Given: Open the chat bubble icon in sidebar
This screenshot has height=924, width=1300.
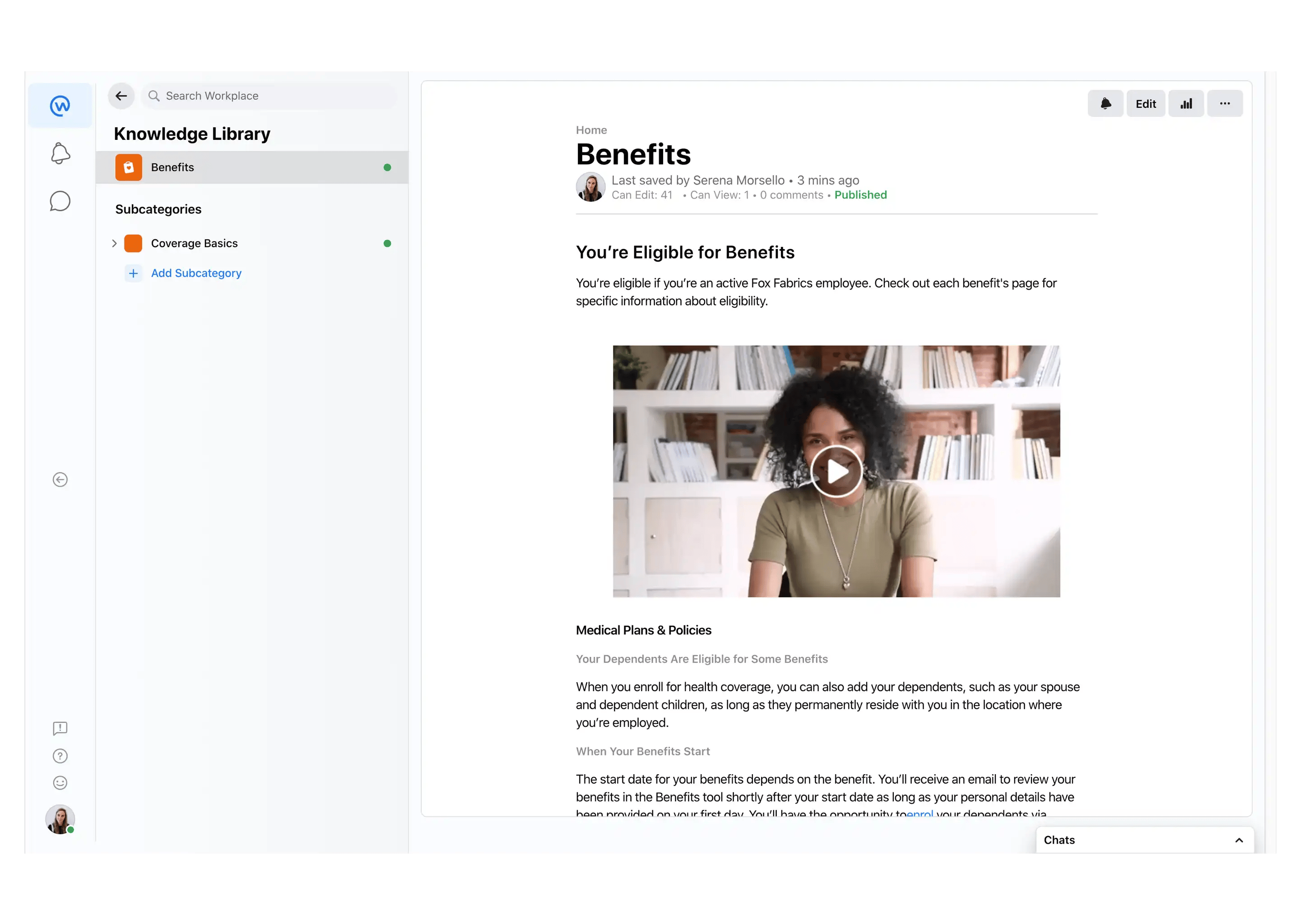Looking at the screenshot, I should coord(60,201).
